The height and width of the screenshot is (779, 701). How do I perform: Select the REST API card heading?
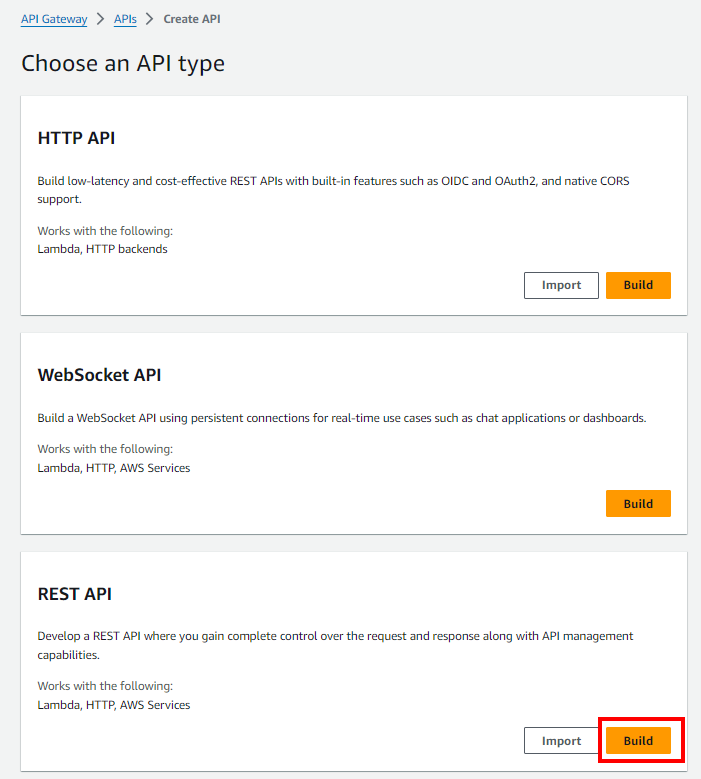tap(74, 594)
